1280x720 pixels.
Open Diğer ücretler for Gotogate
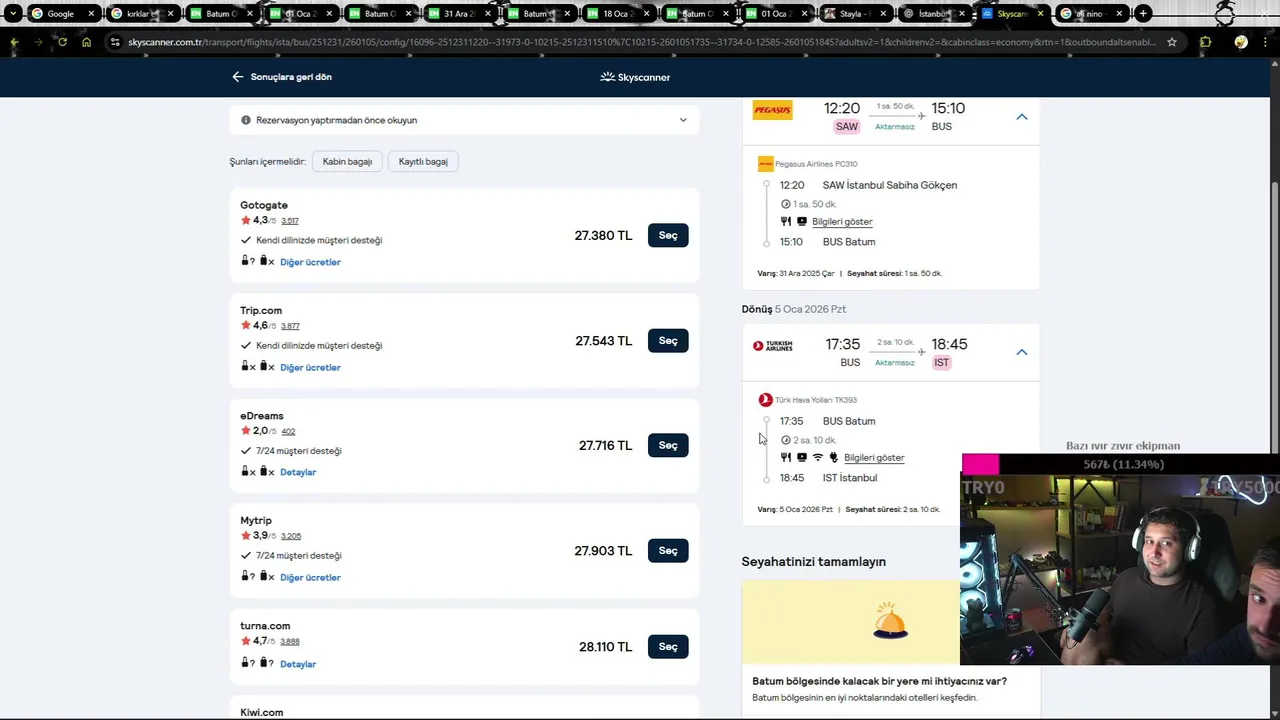tap(310, 262)
